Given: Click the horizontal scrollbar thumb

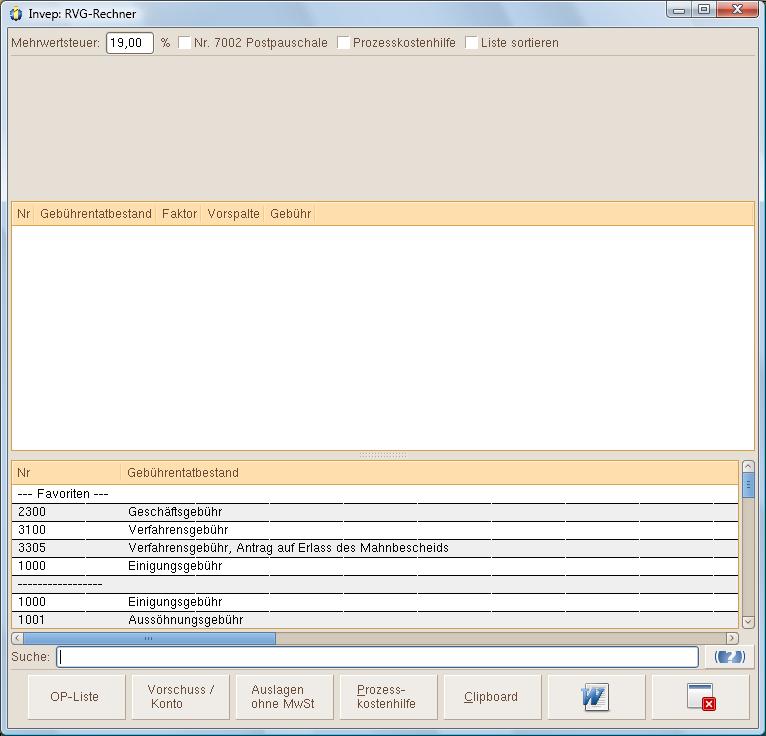Looking at the screenshot, I should pos(149,638).
